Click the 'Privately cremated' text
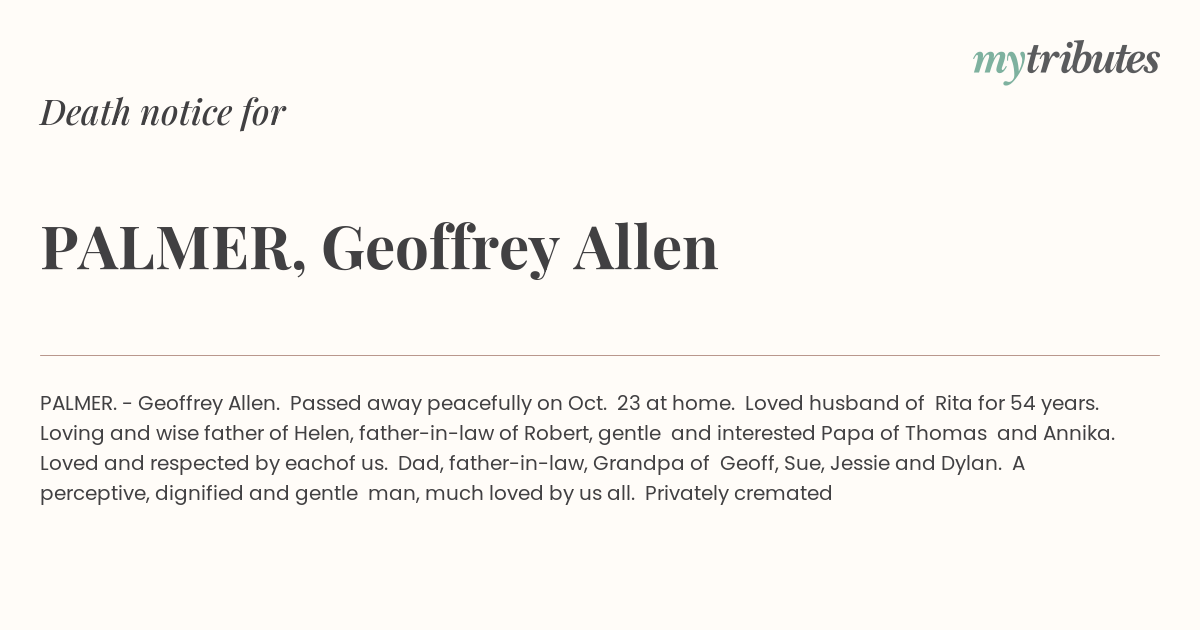 [x=739, y=494]
